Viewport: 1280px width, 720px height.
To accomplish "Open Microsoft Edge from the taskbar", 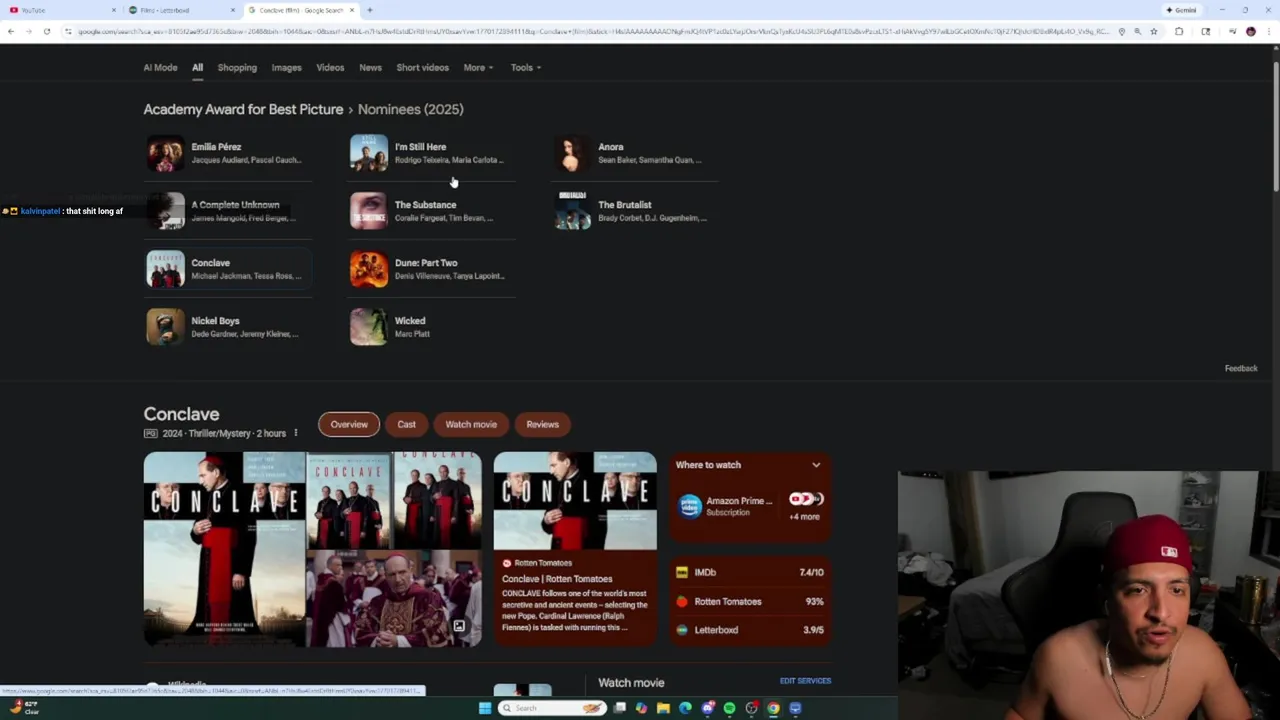I will coord(685,708).
